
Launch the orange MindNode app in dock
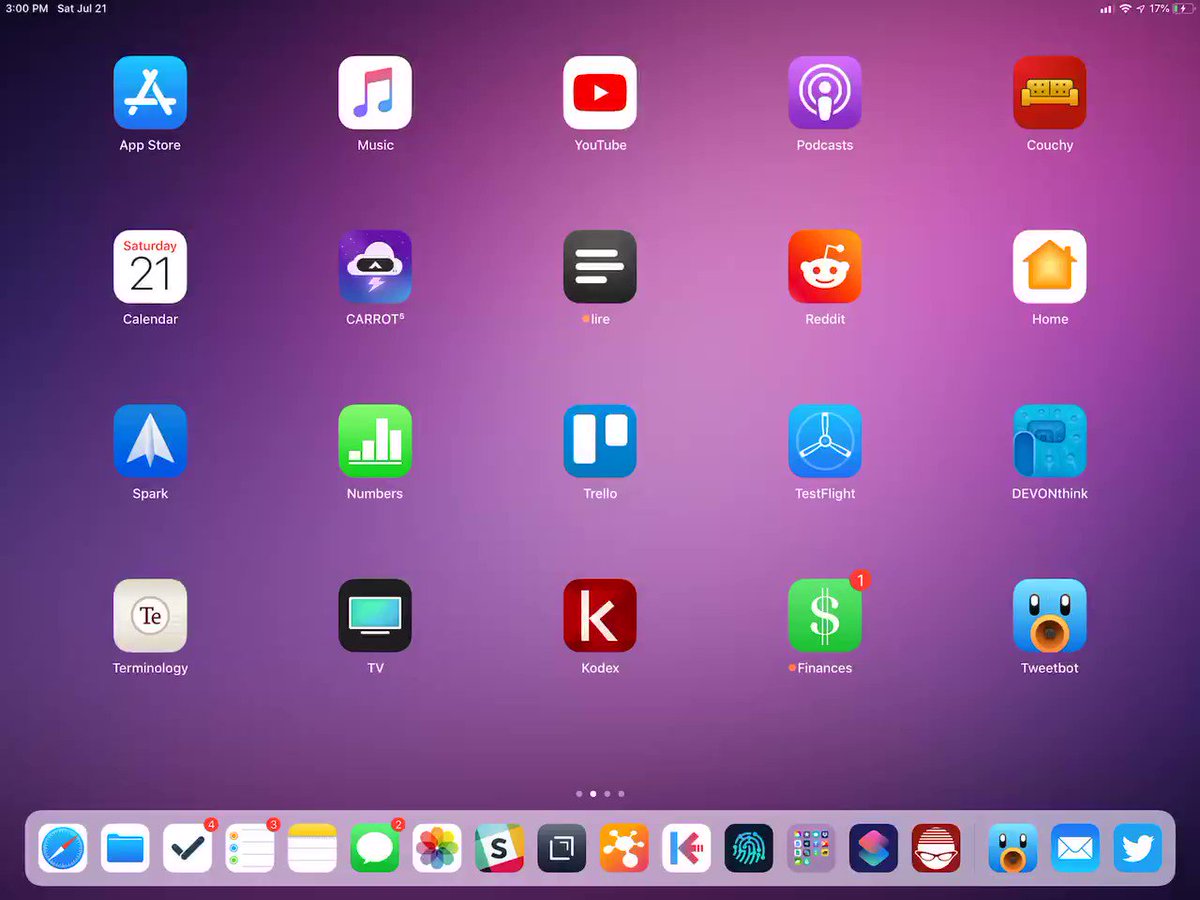(624, 848)
